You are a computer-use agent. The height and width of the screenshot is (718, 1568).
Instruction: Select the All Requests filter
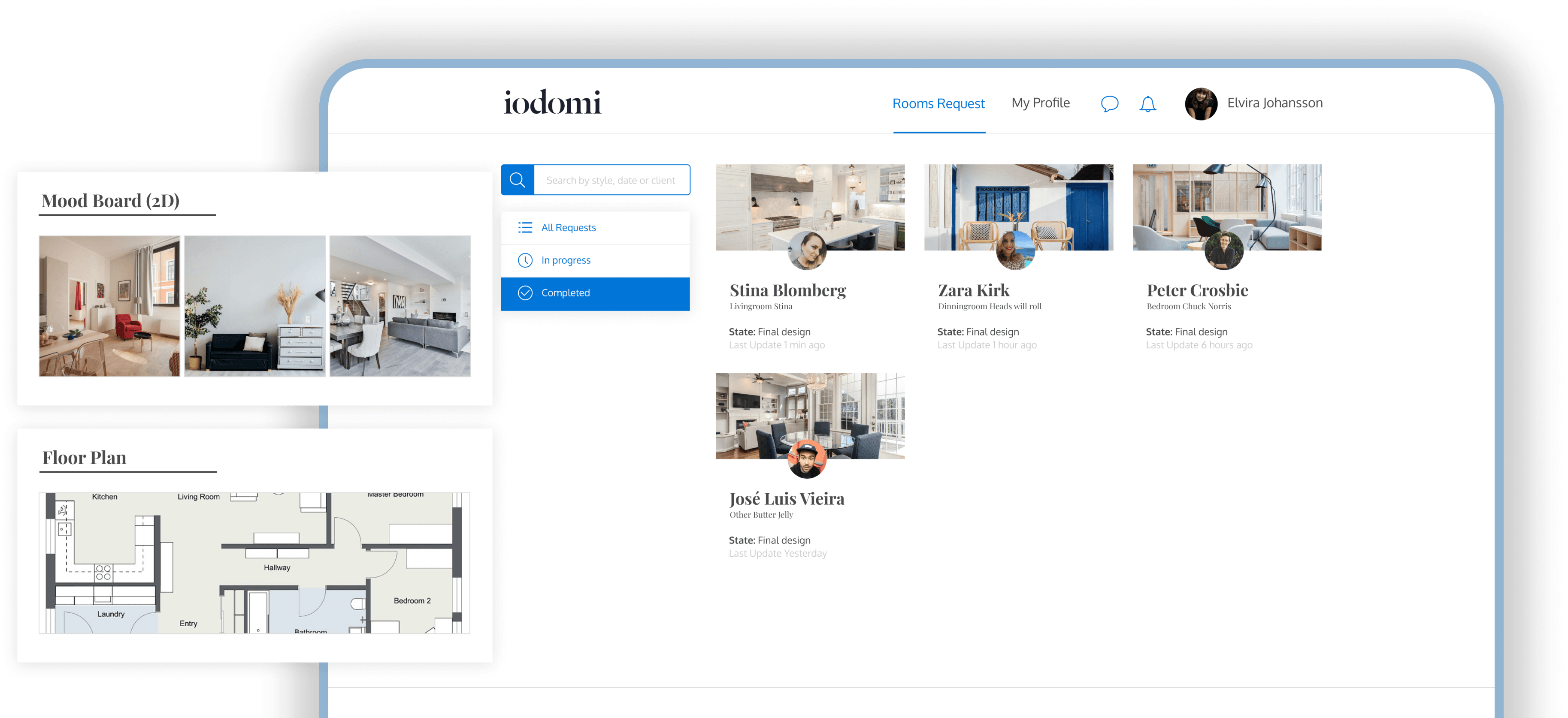pos(595,228)
